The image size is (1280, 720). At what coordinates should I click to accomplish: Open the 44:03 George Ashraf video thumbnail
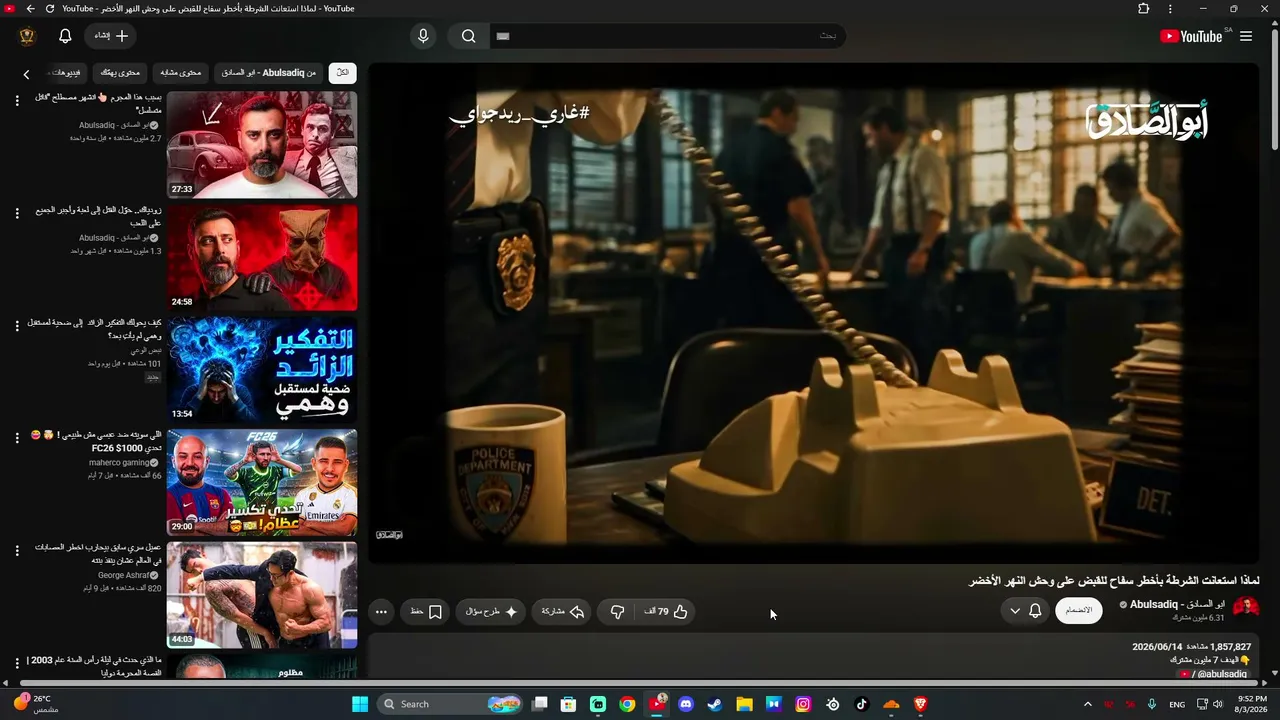click(x=262, y=595)
